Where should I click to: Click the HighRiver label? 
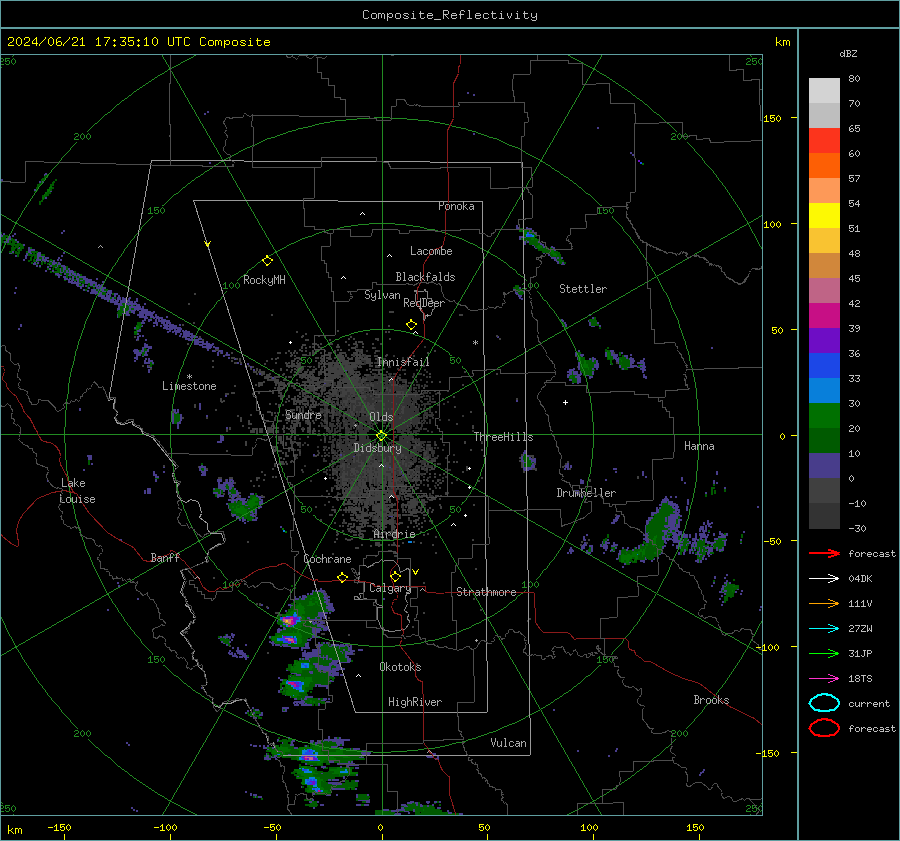pyautogui.click(x=415, y=702)
